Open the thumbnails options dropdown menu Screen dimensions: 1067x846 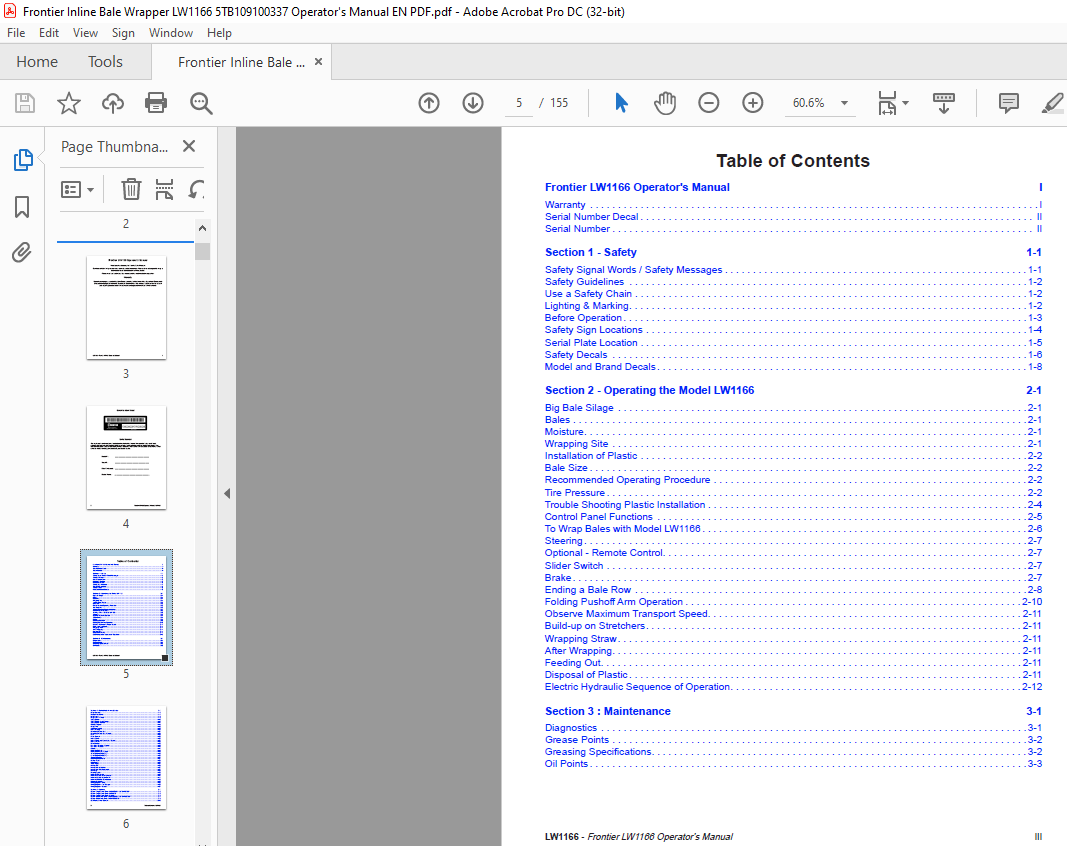(x=77, y=189)
